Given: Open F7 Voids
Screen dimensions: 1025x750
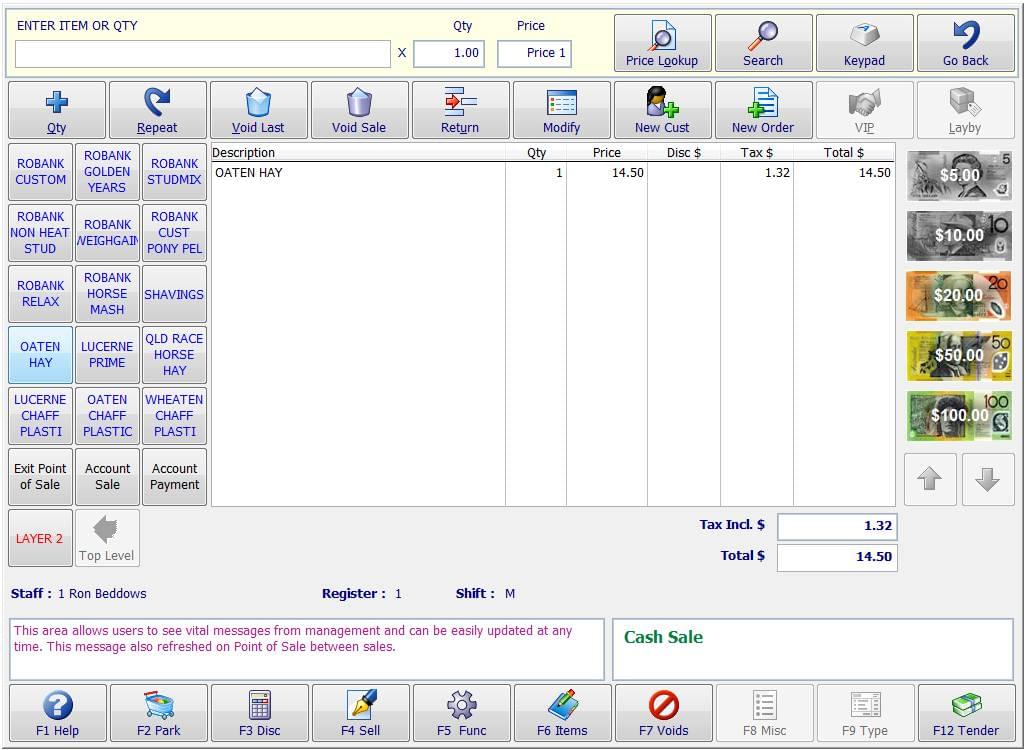Looking at the screenshot, I should point(663,712).
